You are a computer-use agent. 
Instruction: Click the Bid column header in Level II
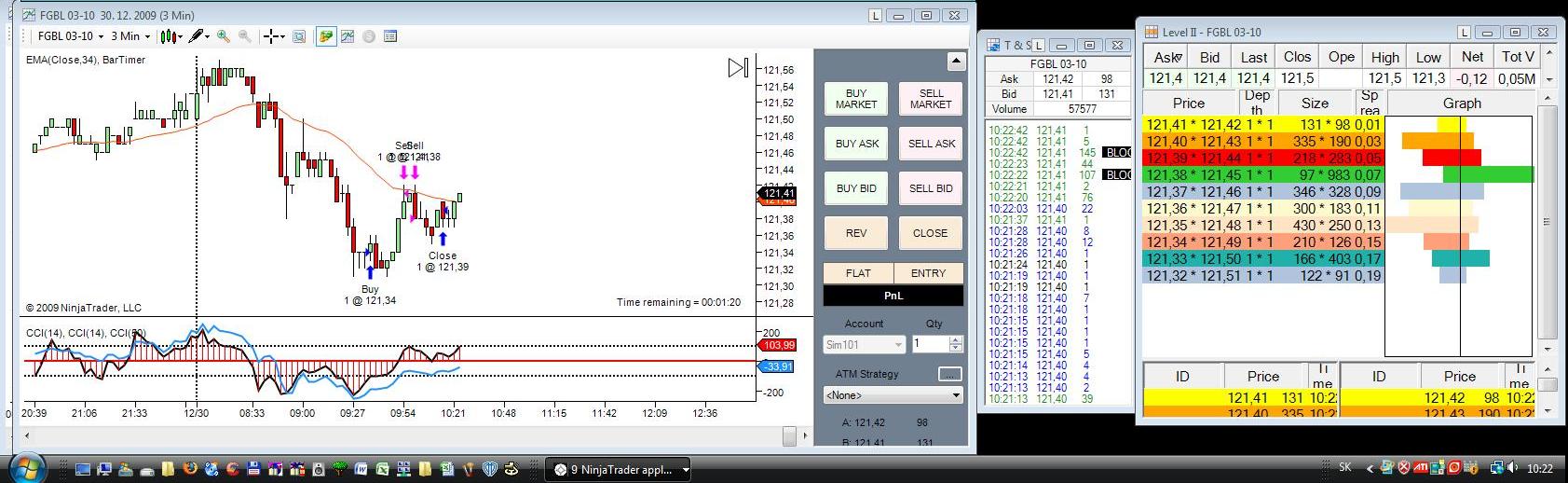click(1210, 57)
